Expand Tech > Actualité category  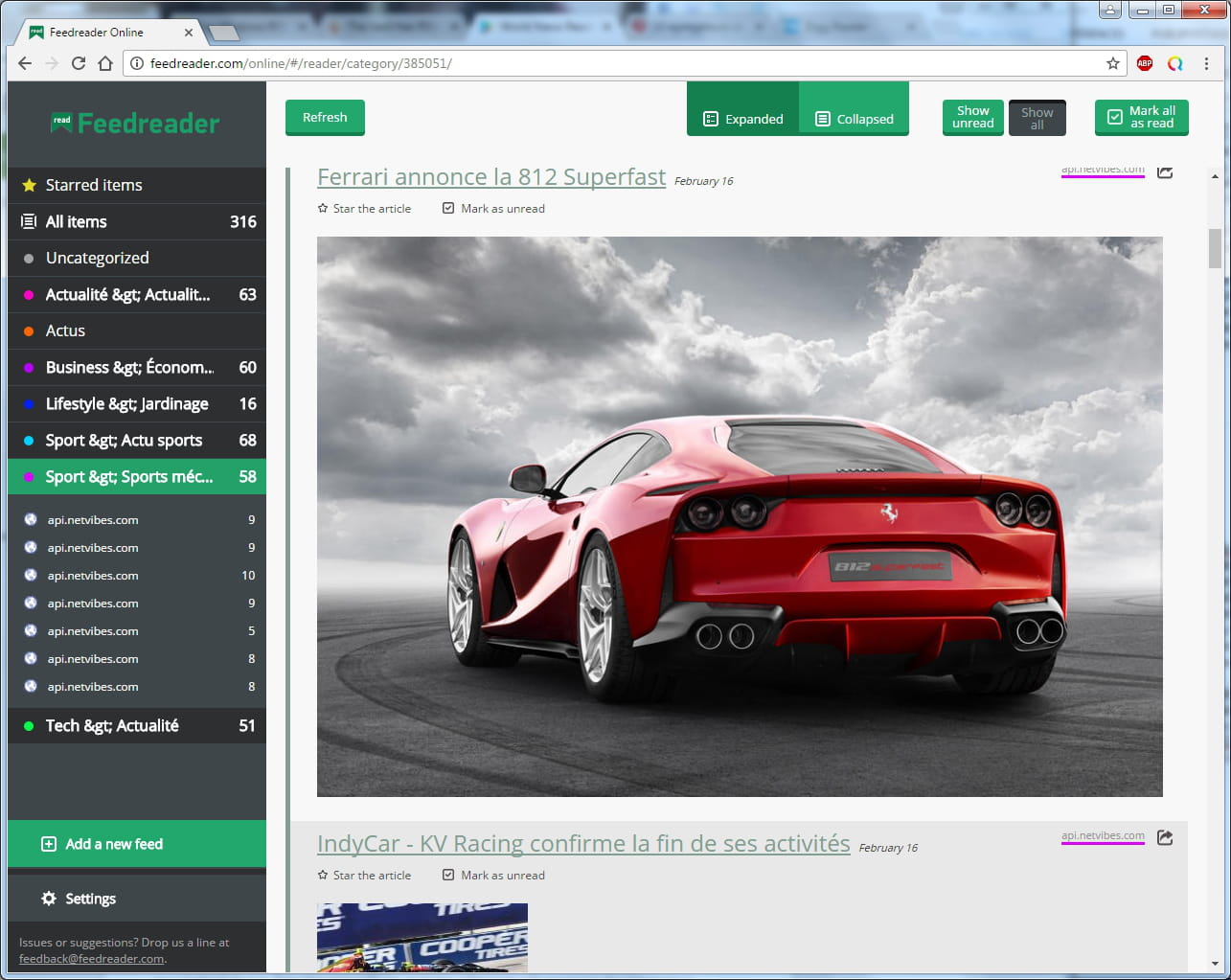tap(137, 725)
